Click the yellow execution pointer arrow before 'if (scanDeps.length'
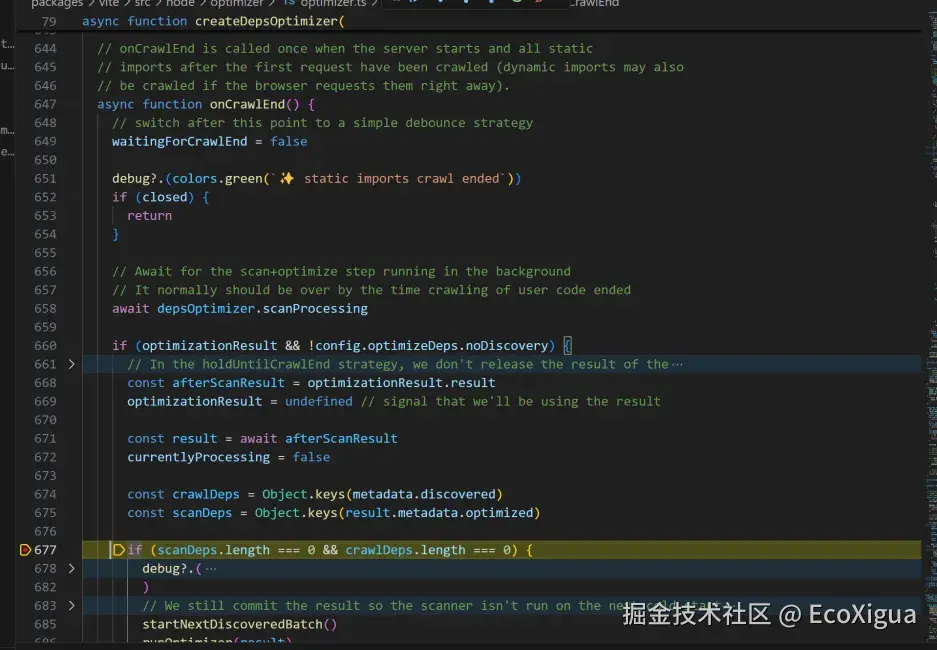The height and width of the screenshot is (650, 937). click(118, 550)
